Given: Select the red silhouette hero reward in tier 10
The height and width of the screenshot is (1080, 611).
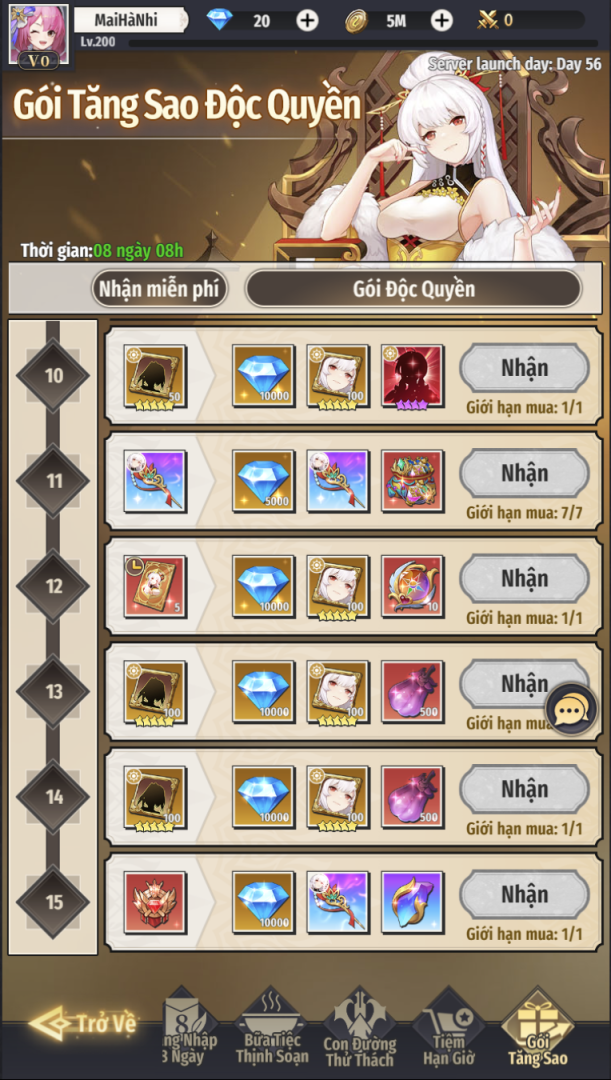Looking at the screenshot, I should 412,376.
